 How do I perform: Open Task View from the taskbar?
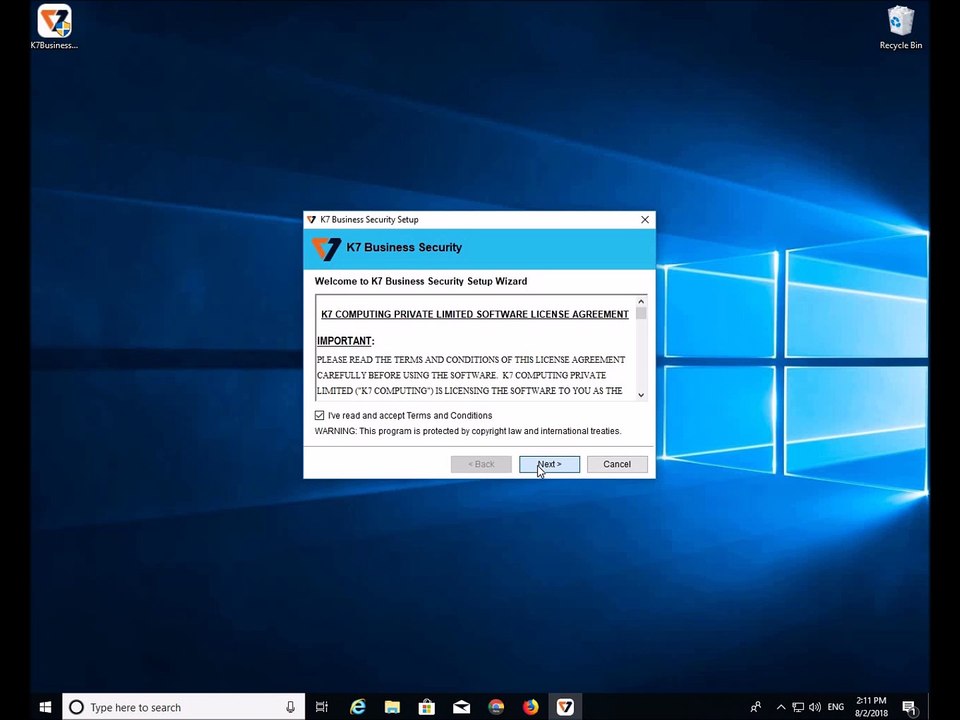point(321,707)
